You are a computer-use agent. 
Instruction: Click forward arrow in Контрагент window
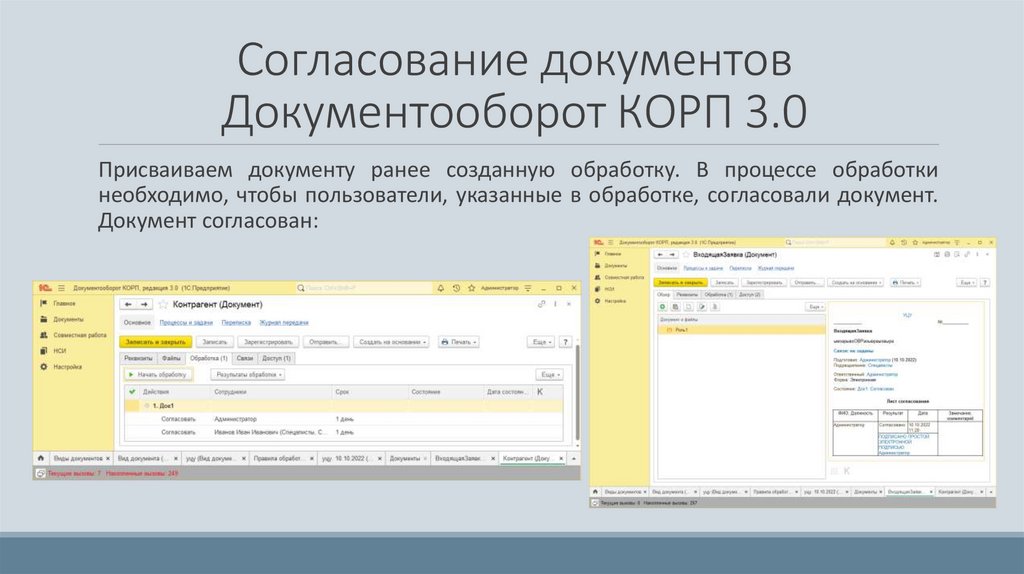[144, 304]
